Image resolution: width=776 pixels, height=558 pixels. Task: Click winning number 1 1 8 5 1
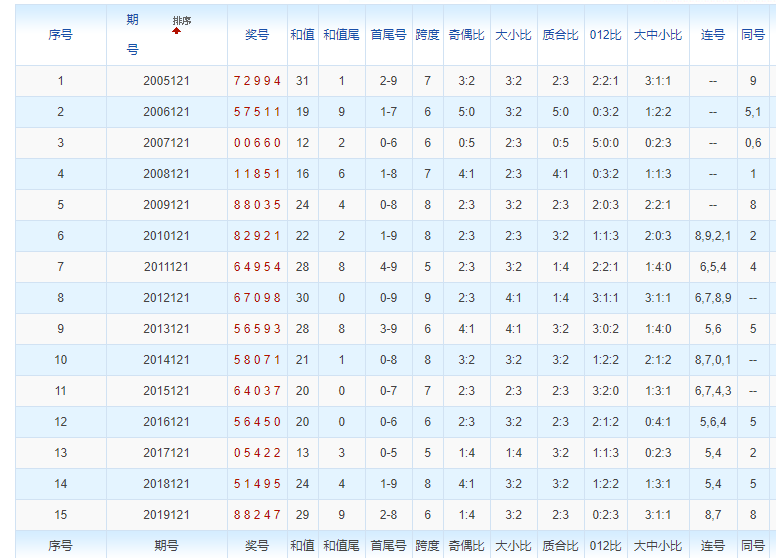coord(257,174)
